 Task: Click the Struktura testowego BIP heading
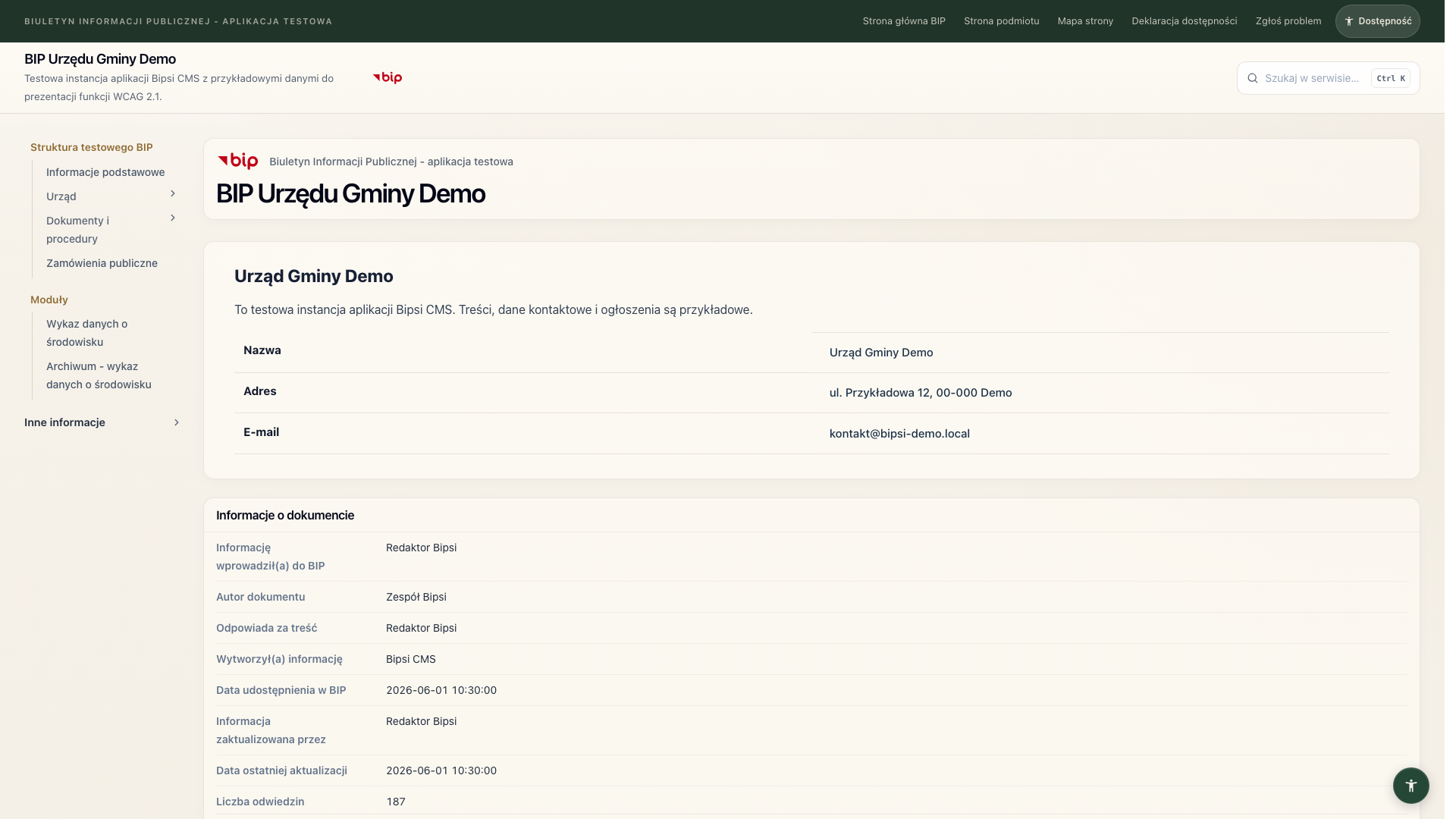tap(92, 147)
